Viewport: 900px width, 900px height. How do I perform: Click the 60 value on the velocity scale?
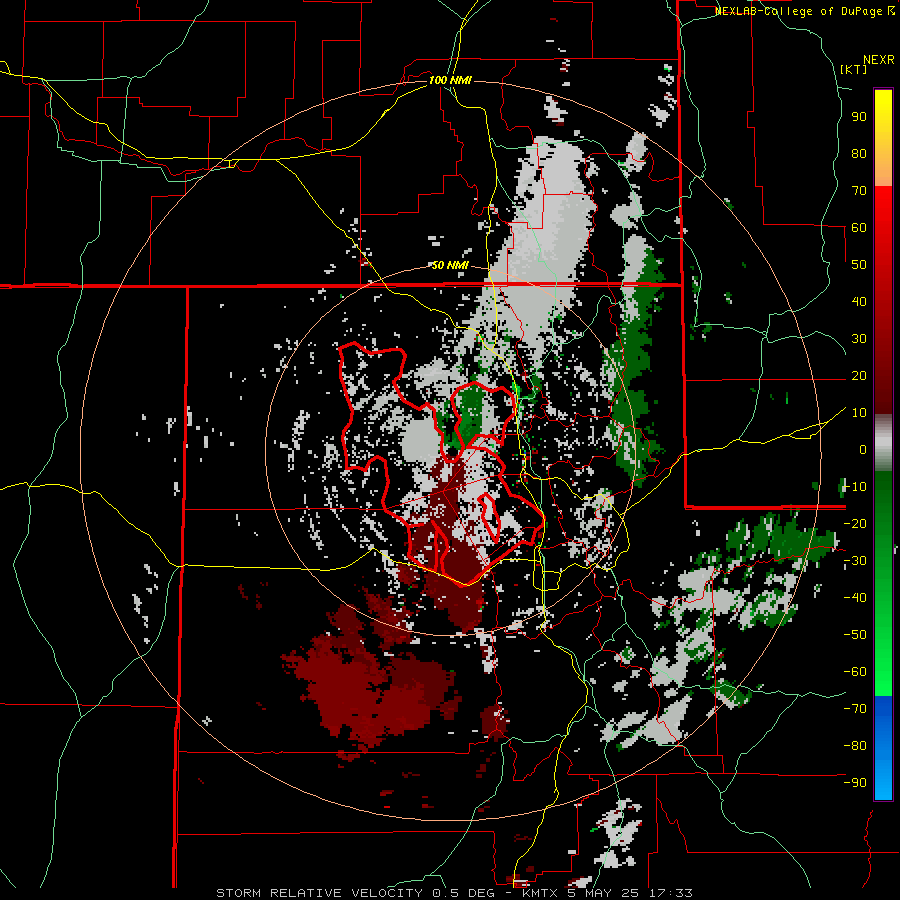[859, 227]
